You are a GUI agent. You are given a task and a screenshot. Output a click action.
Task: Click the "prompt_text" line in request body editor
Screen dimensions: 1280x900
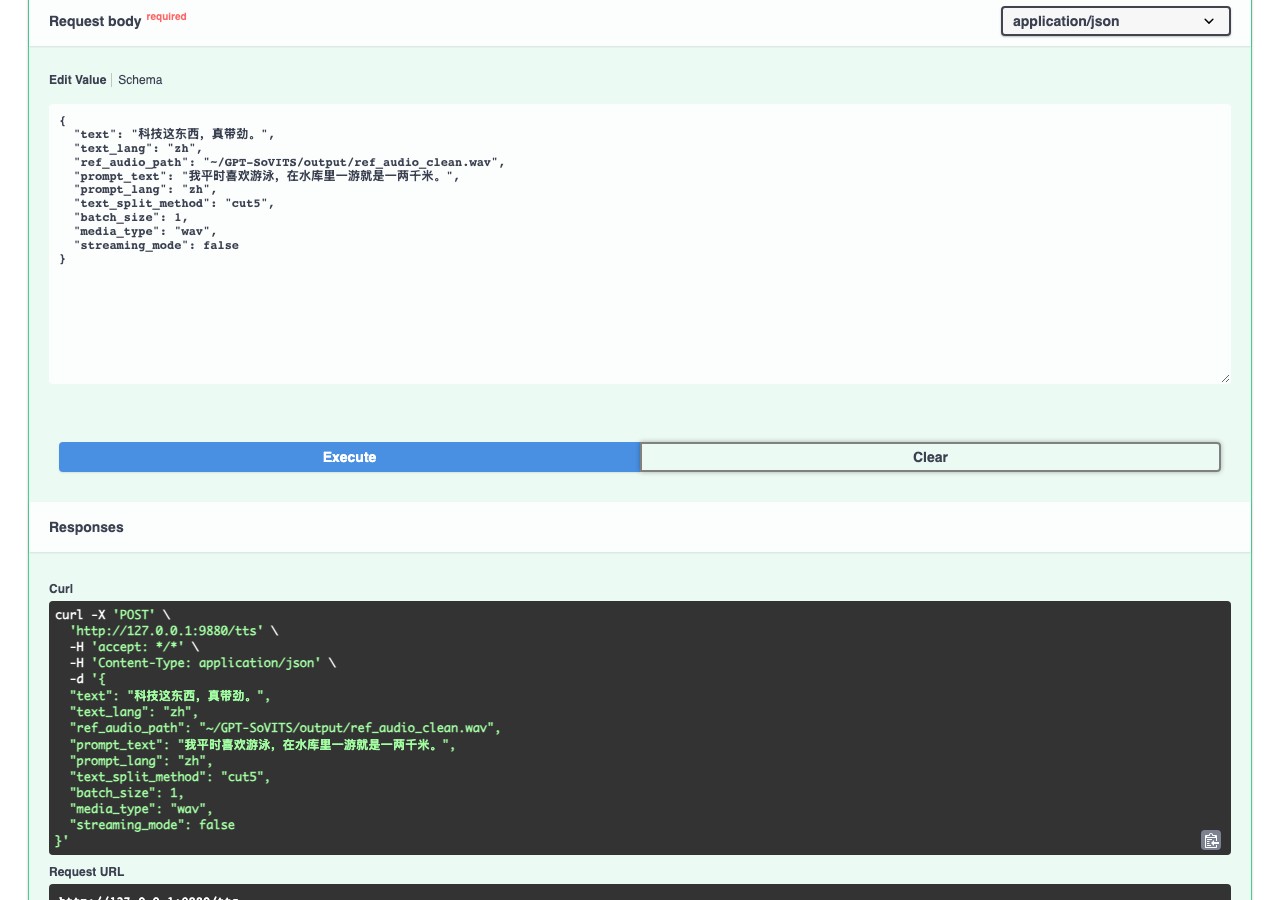pos(269,176)
